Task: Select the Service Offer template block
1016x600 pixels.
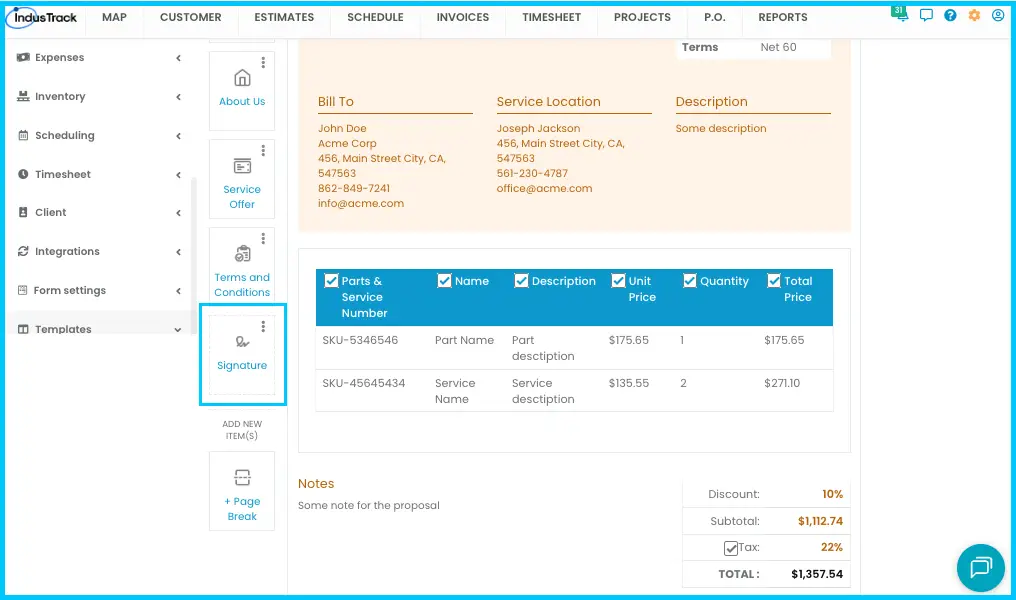Action: tap(242, 179)
